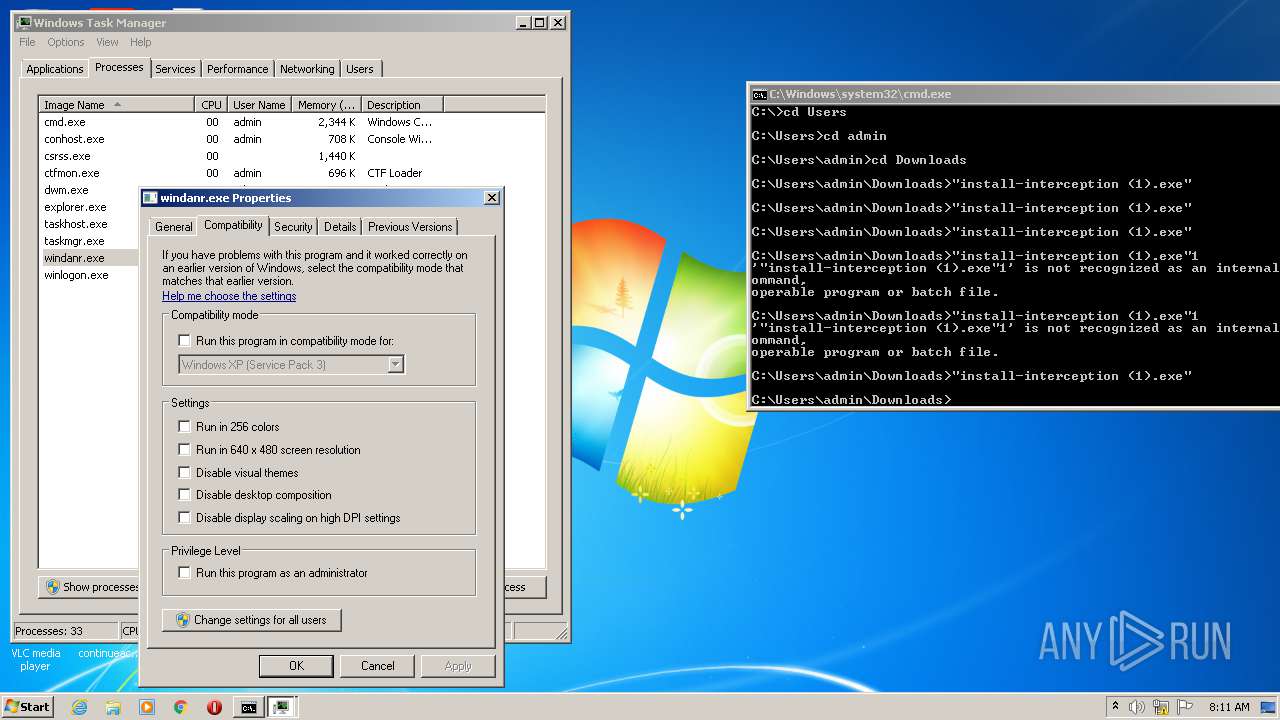Switch to Task Manager Applications tab
The height and width of the screenshot is (720, 1280).
point(55,69)
